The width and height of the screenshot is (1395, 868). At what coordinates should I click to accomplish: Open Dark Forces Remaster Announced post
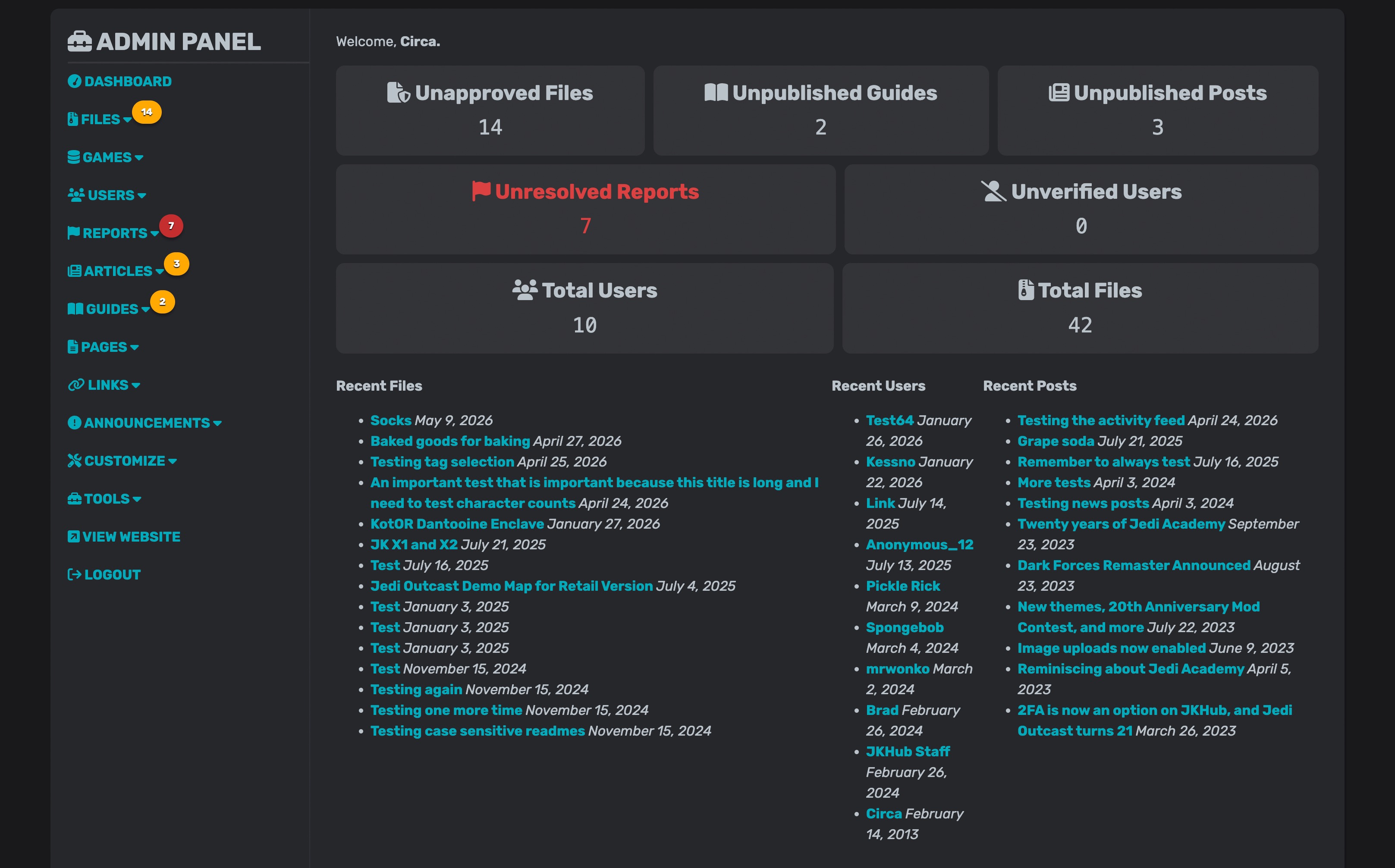pos(1134,565)
